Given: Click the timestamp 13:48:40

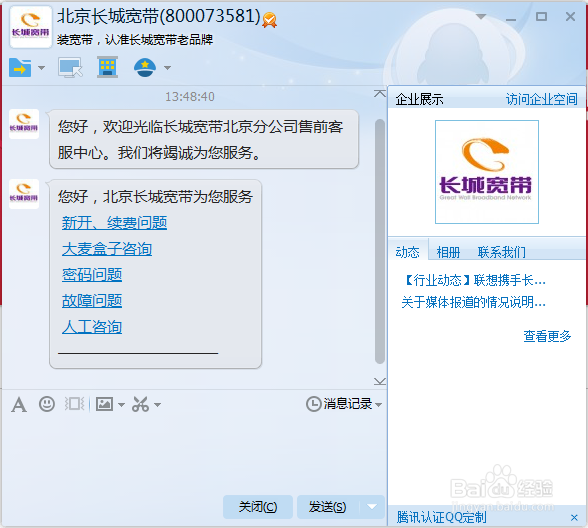Looking at the screenshot, I should (190, 97).
